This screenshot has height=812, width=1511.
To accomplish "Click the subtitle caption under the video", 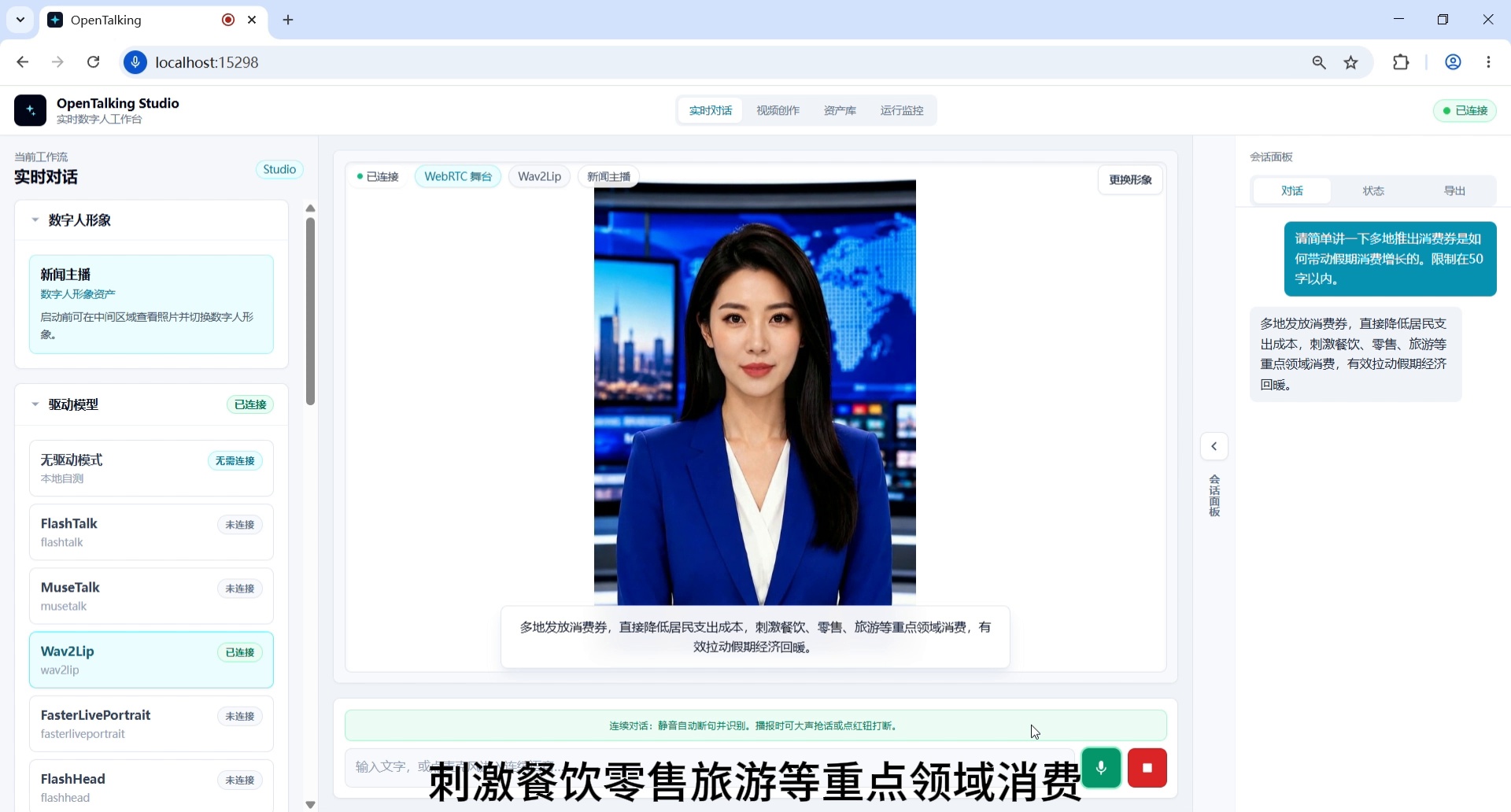I will click(x=755, y=637).
